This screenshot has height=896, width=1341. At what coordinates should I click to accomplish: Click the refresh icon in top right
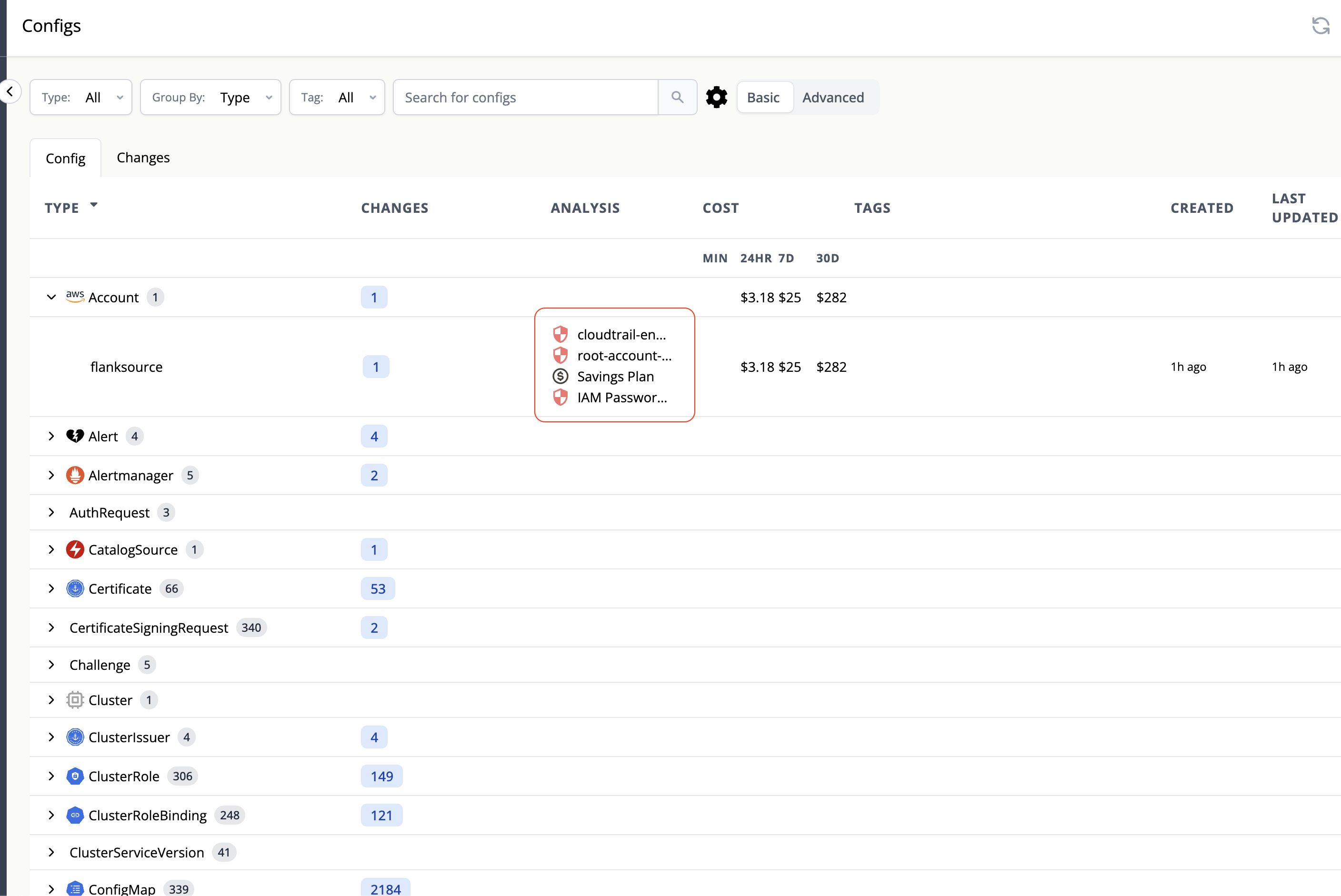coord(1321,26)
